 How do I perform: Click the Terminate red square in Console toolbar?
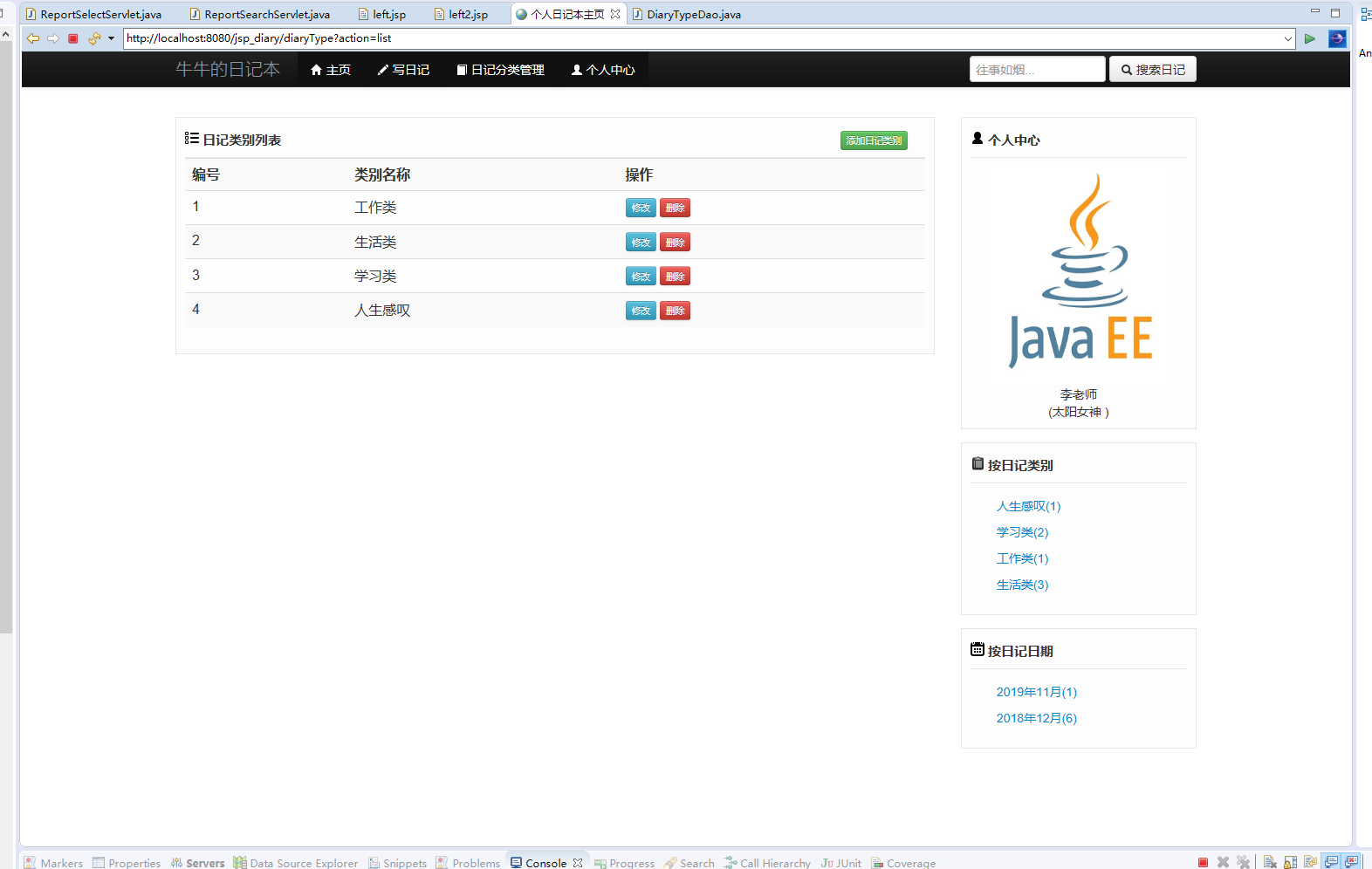pos(1203,862)
